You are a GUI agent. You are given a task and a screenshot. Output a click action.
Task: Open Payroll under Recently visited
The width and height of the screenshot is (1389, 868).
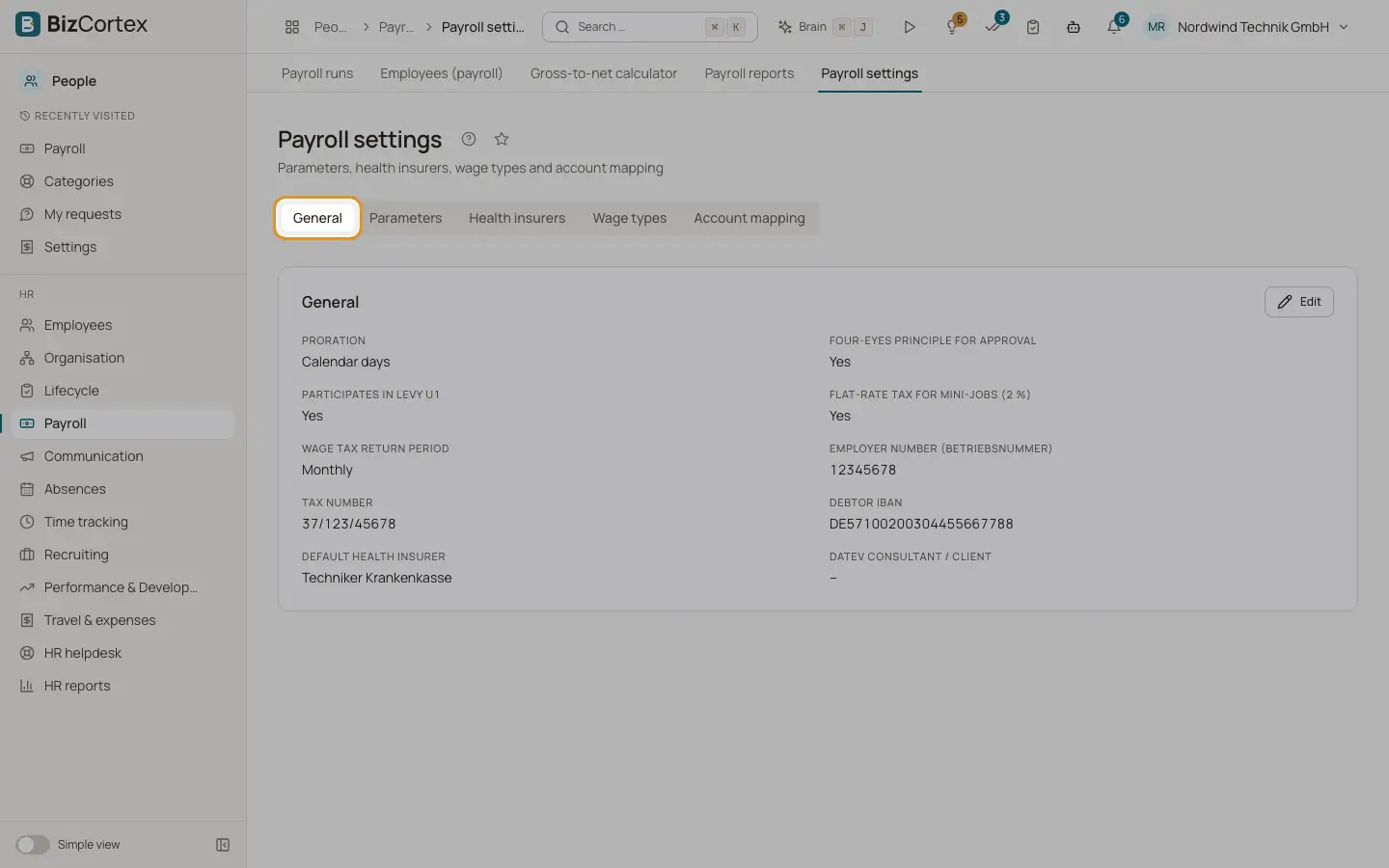pos(123,149)
